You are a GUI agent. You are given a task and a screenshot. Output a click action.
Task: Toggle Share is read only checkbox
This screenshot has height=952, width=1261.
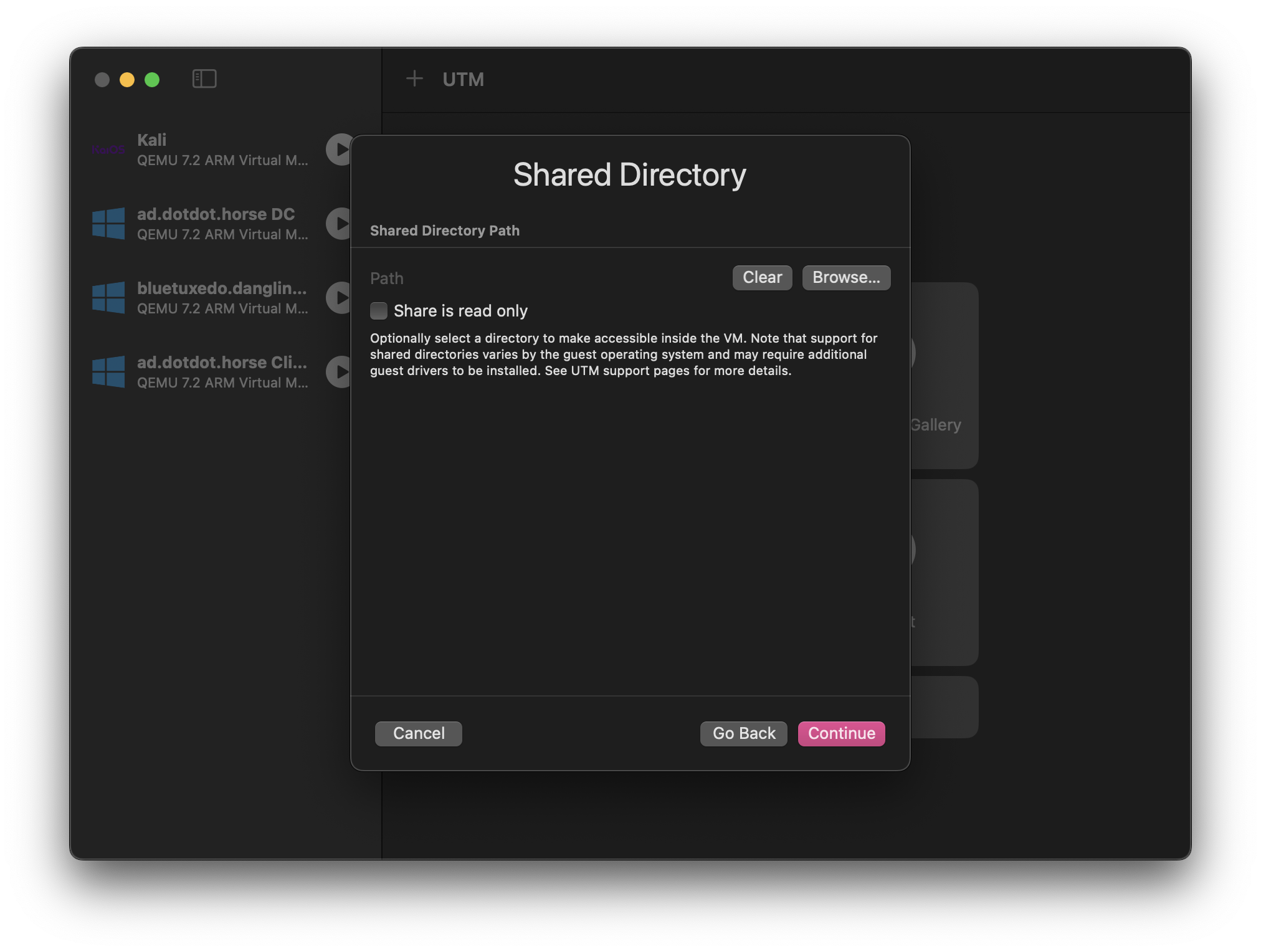(377, 310)
